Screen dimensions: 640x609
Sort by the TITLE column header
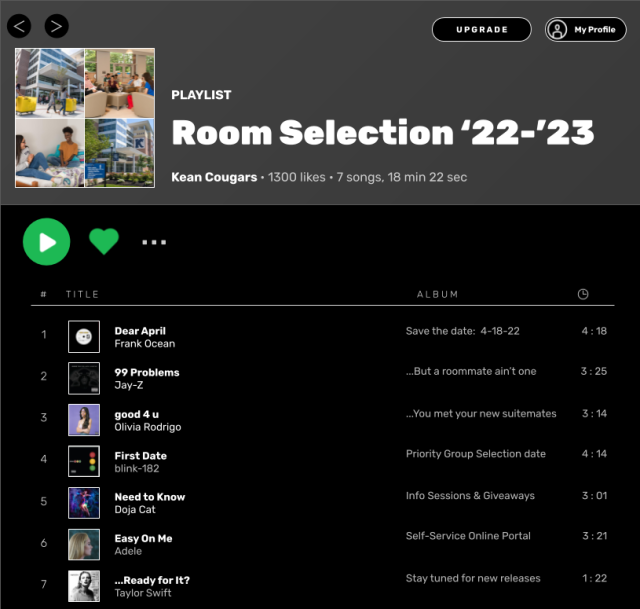coord(82,294)
